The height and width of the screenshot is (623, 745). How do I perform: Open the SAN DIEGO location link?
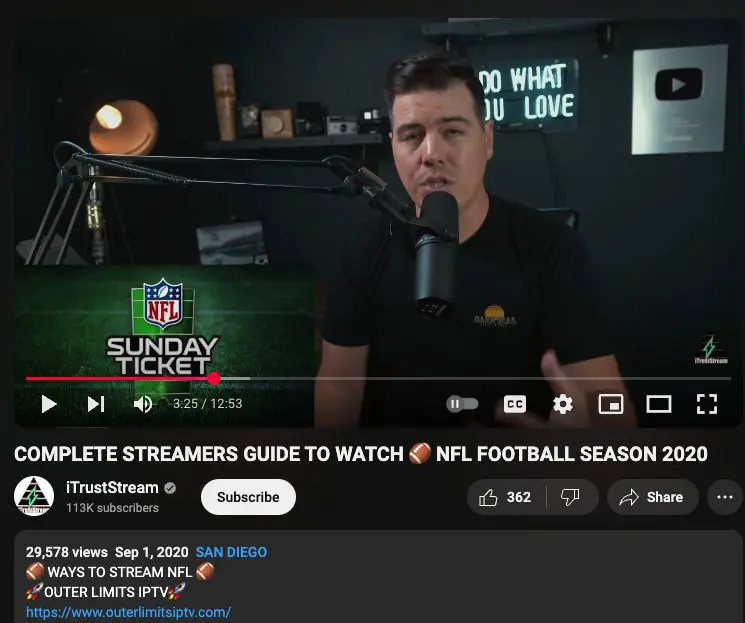231,552
